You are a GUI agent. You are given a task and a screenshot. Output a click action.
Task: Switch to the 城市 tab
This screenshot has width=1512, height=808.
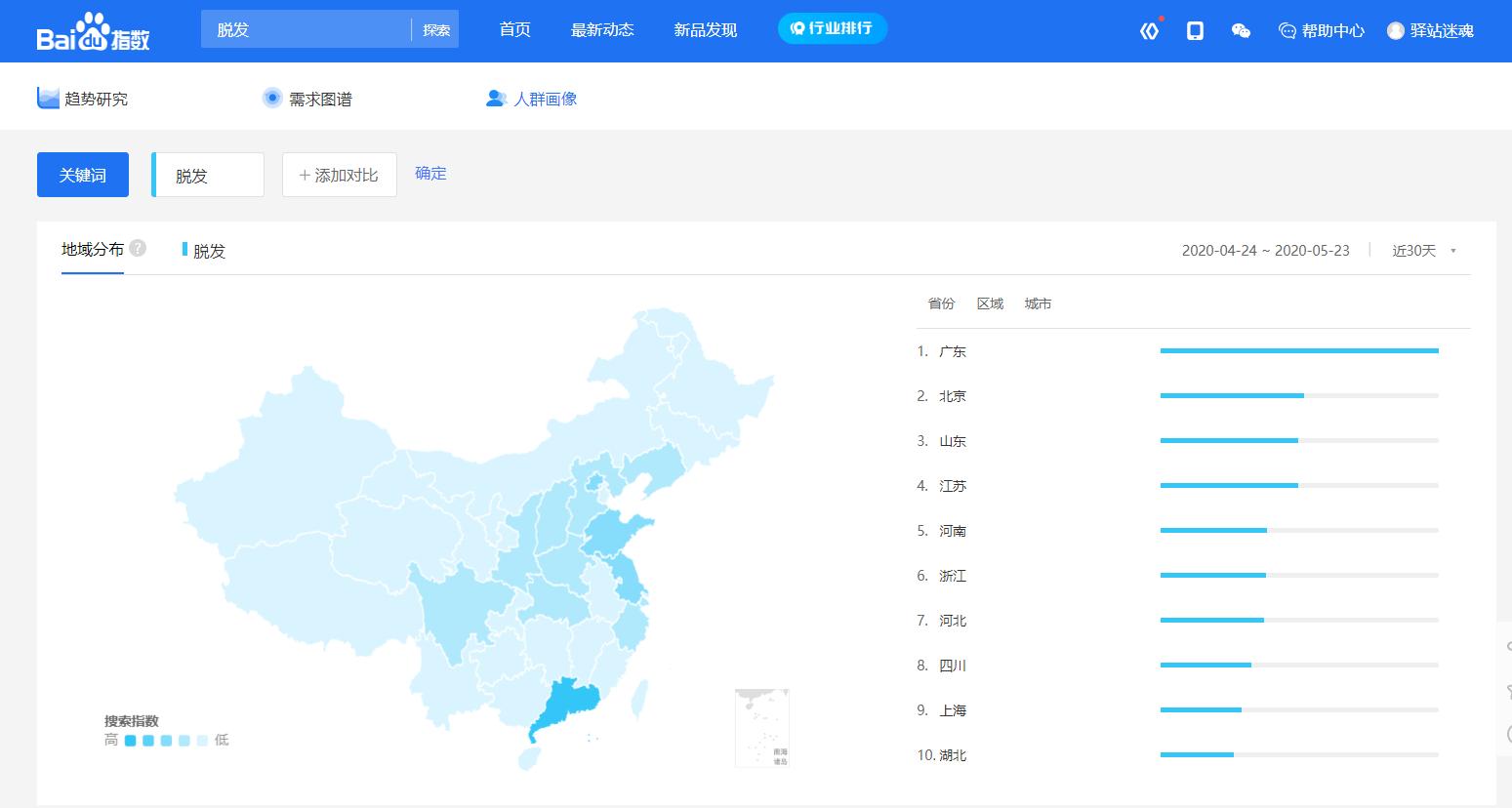[1038, 303]
